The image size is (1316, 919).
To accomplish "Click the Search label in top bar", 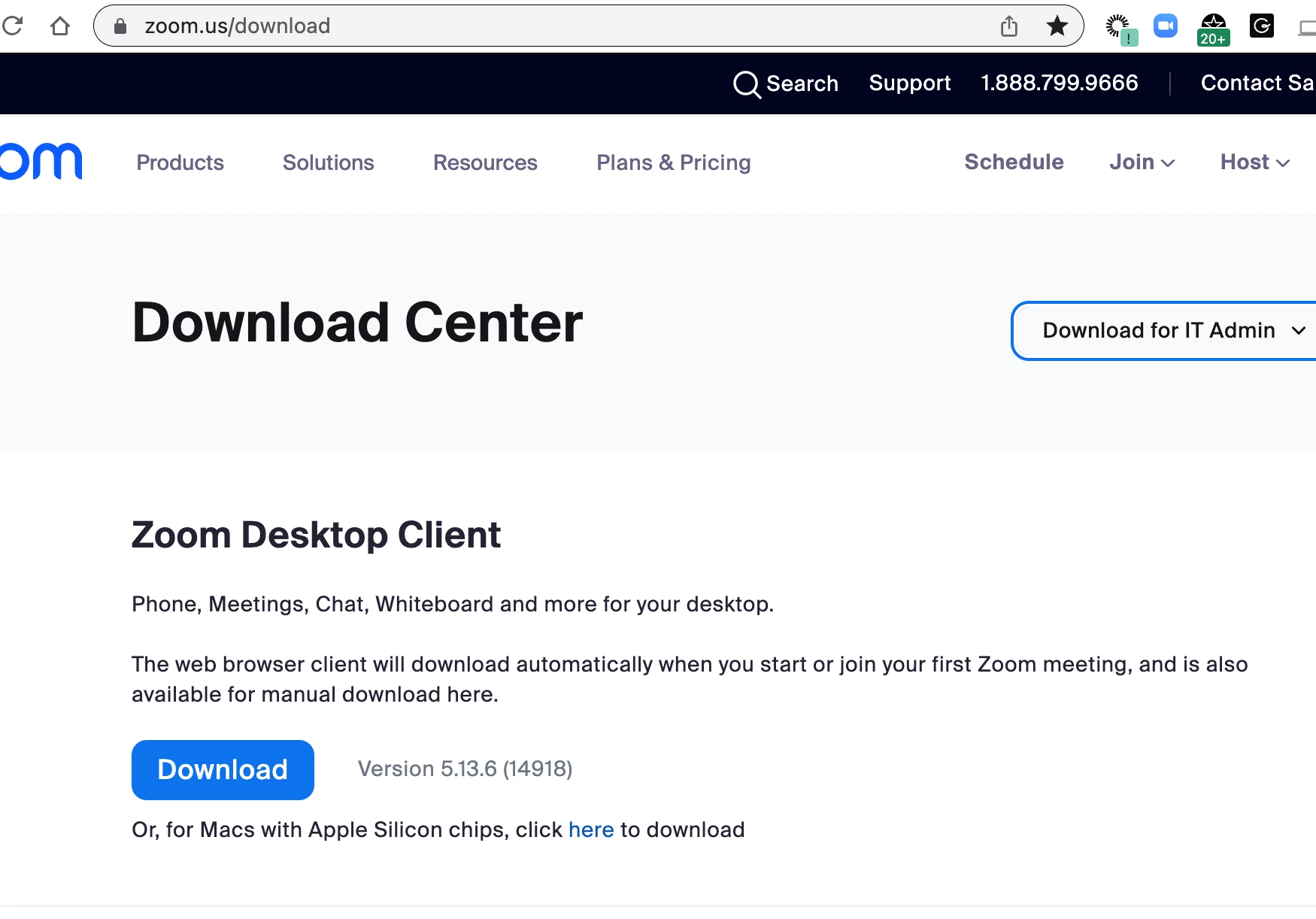I will 802,83.
